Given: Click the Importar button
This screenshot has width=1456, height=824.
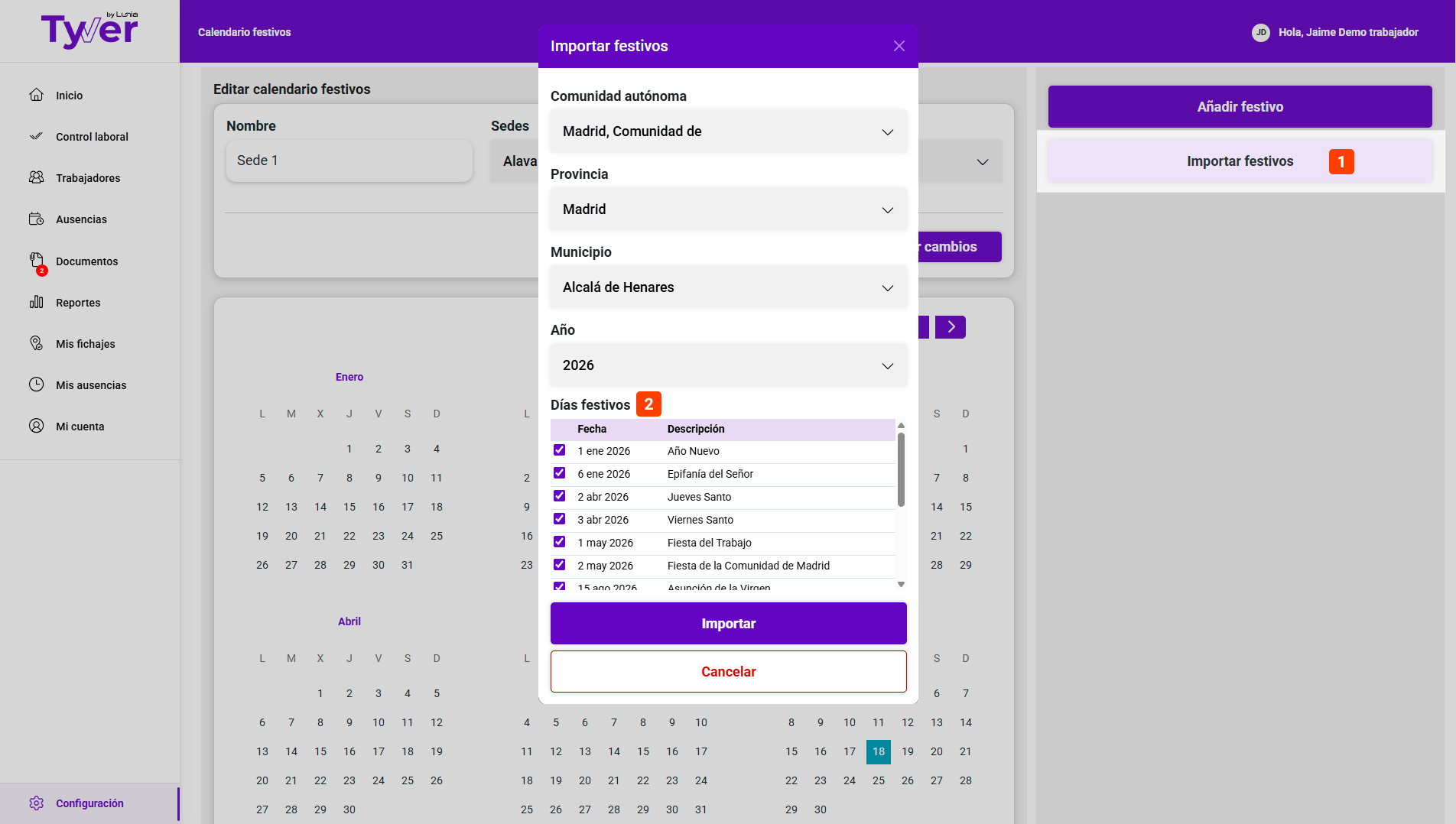Looking at the screenshot, I should coord(728,624).
